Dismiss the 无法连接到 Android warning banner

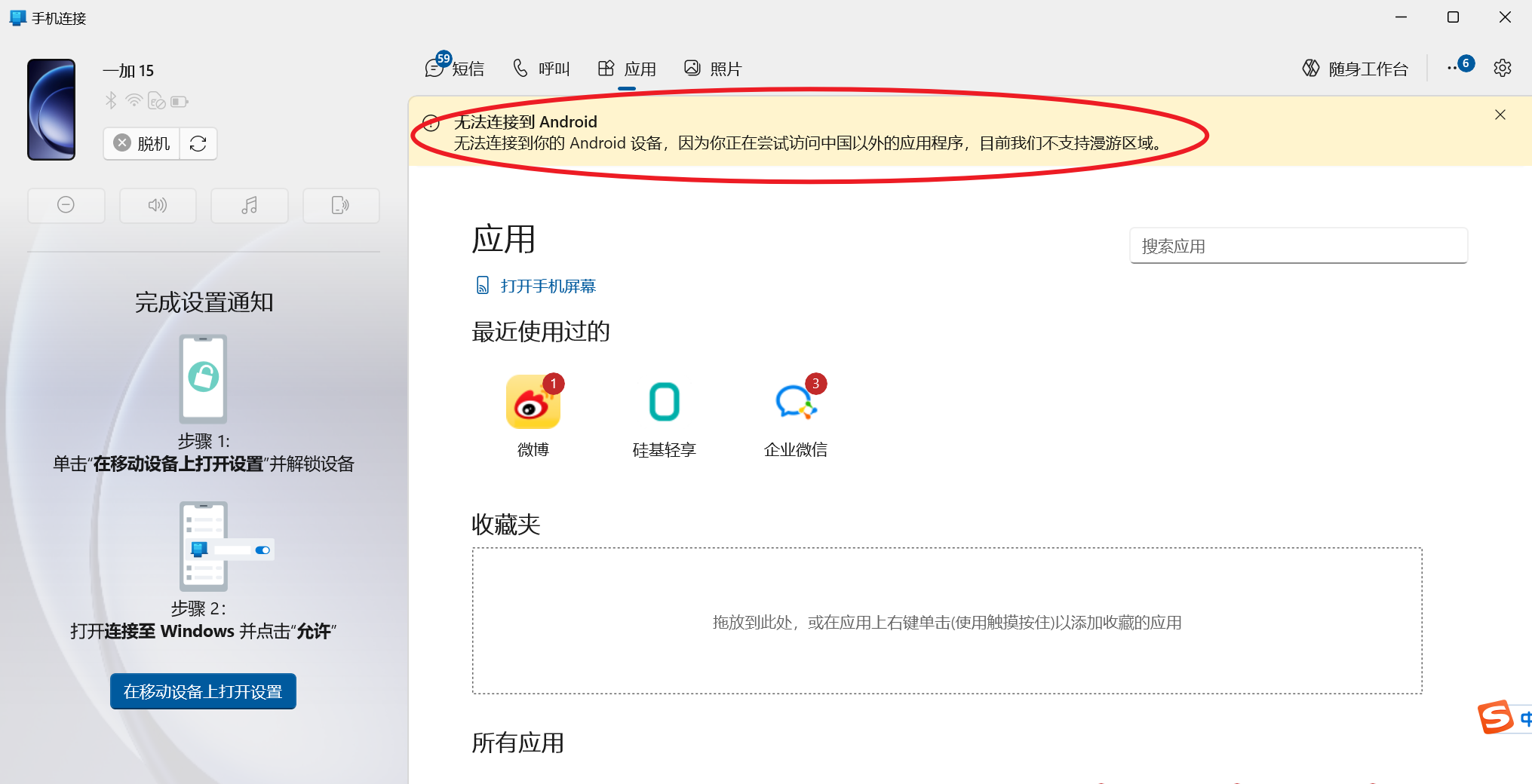(x=1500, y=115)
